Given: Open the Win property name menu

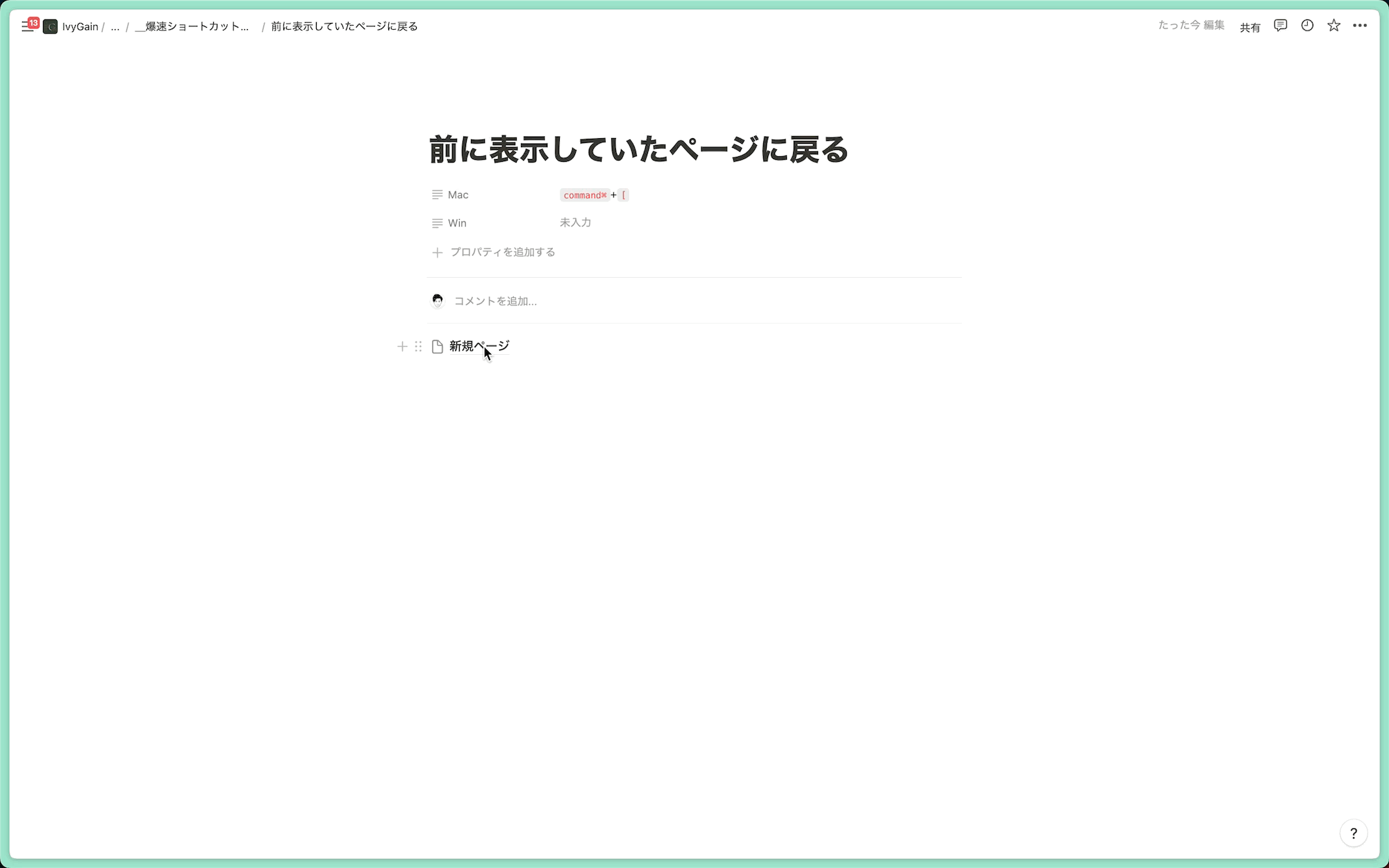Looking at the screenshot, I should point(457,223).
